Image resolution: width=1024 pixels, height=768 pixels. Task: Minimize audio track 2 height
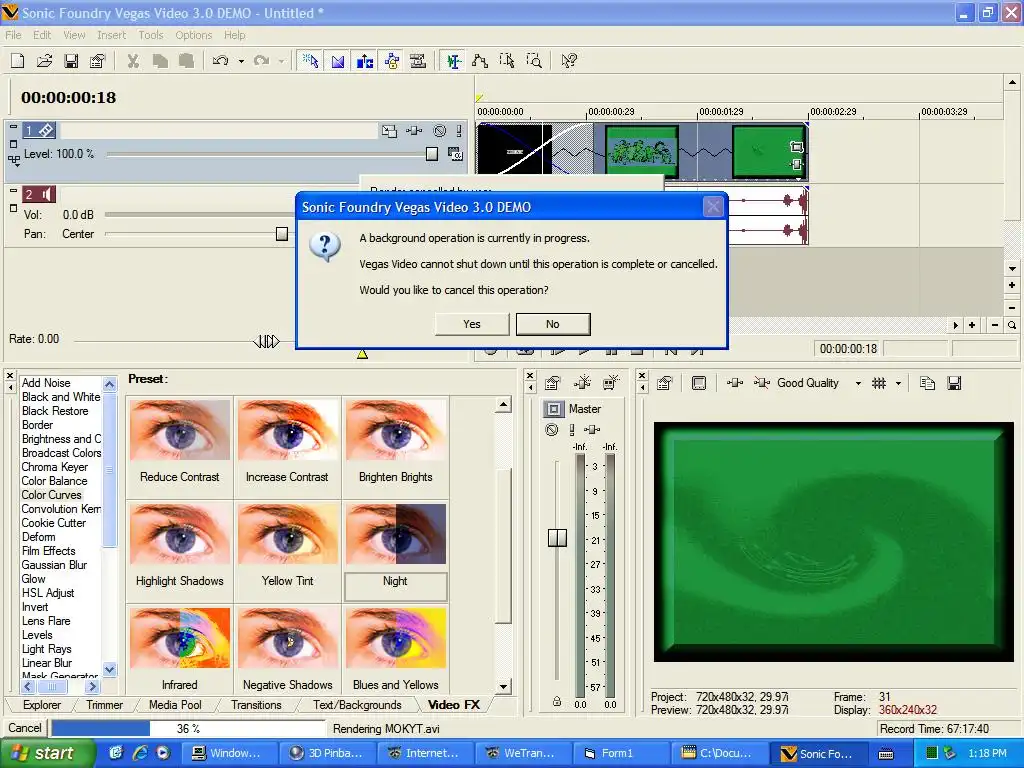[13, 191]
